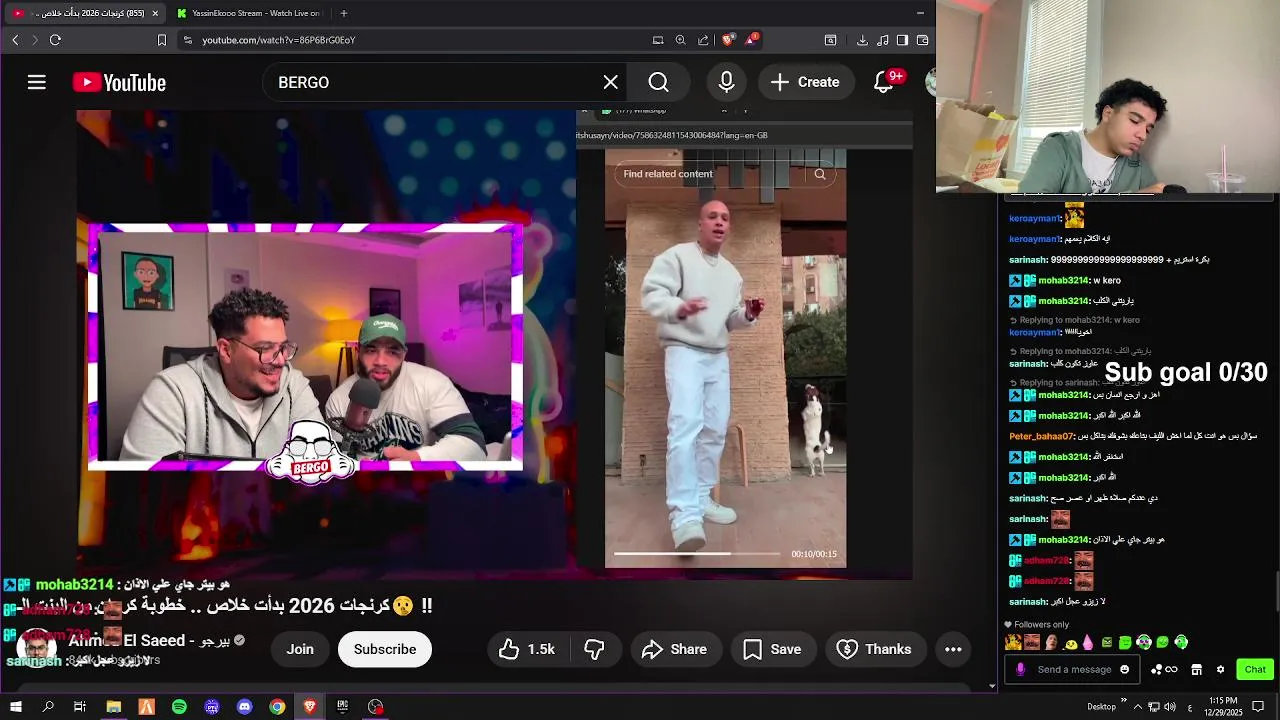Open a new browser tab

[344, 13]
